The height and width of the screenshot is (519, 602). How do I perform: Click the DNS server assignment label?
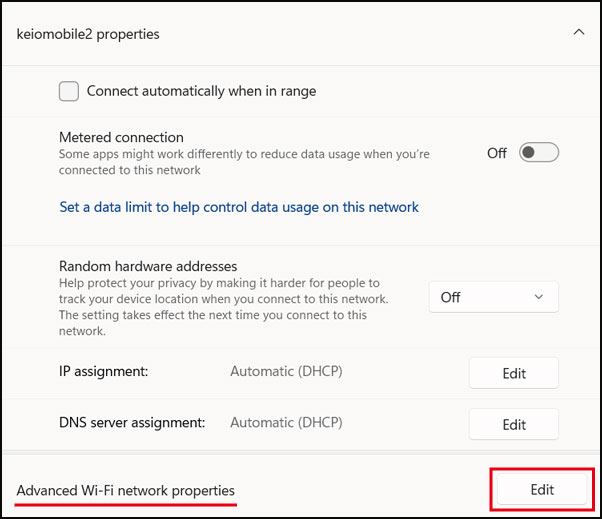132,423
